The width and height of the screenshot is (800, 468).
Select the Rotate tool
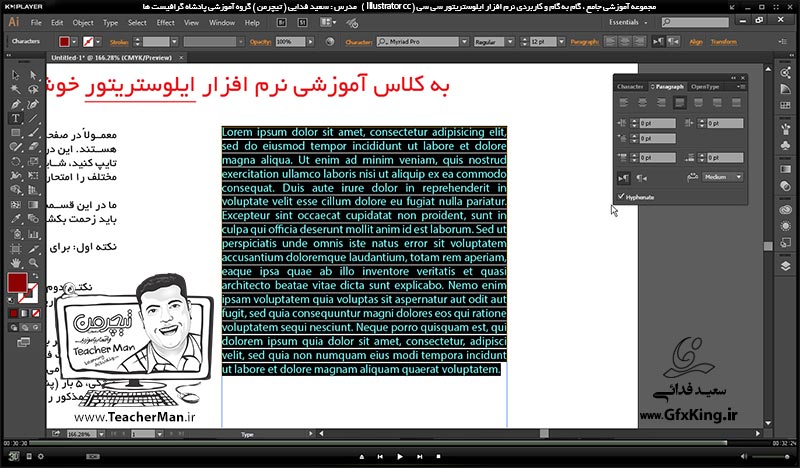coord(16,162)
